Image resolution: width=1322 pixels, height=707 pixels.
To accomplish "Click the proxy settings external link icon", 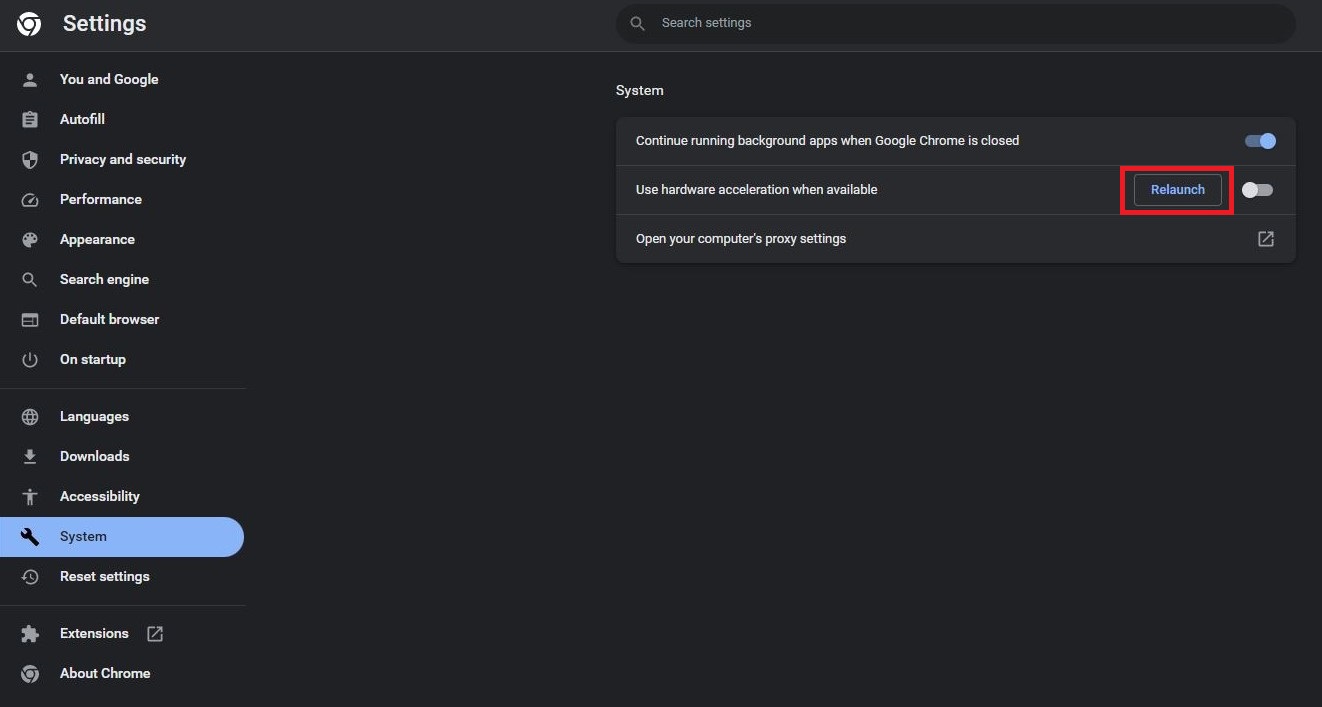I will [x=1266, y=239].
